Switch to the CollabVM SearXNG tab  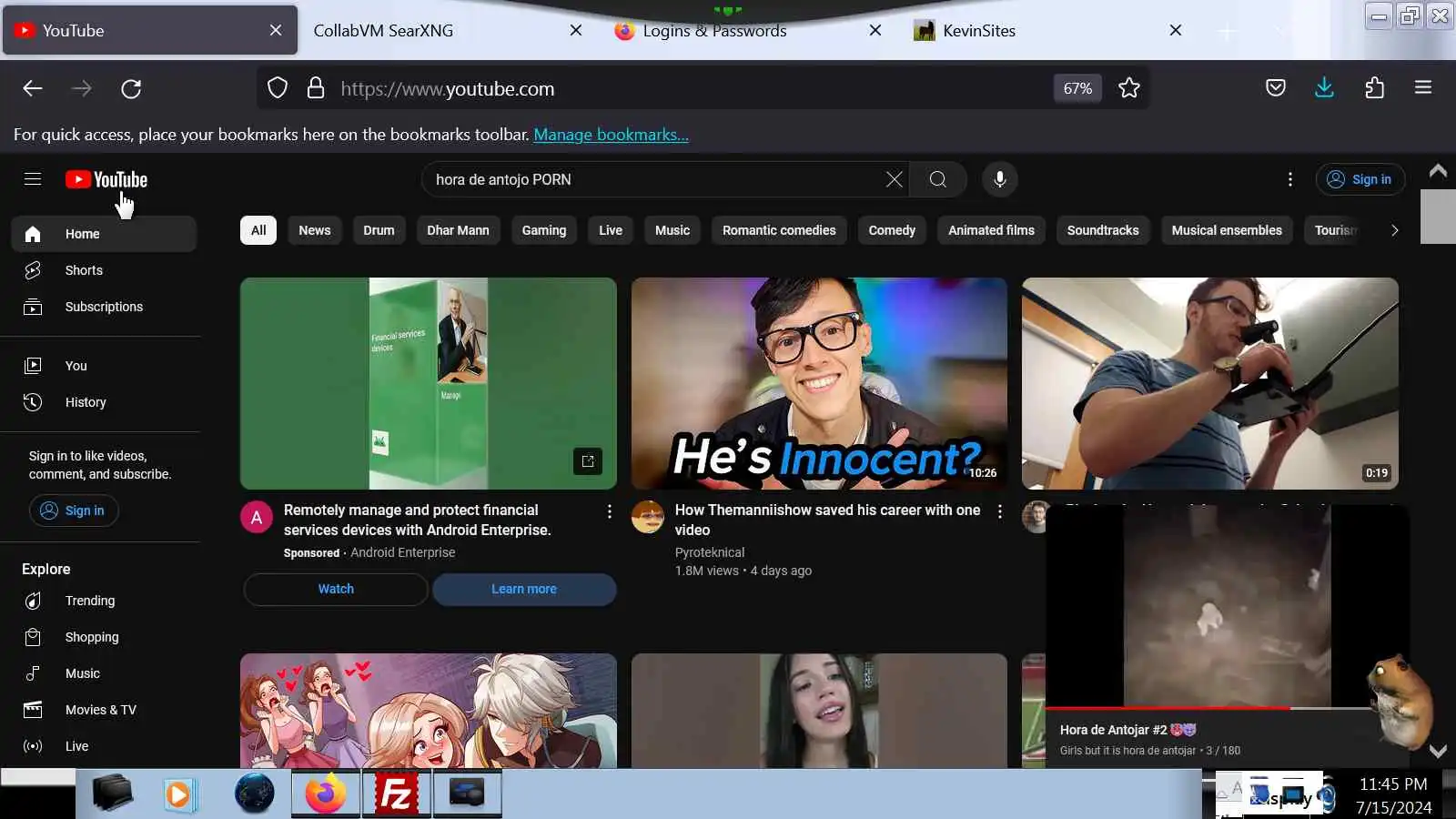446,30
